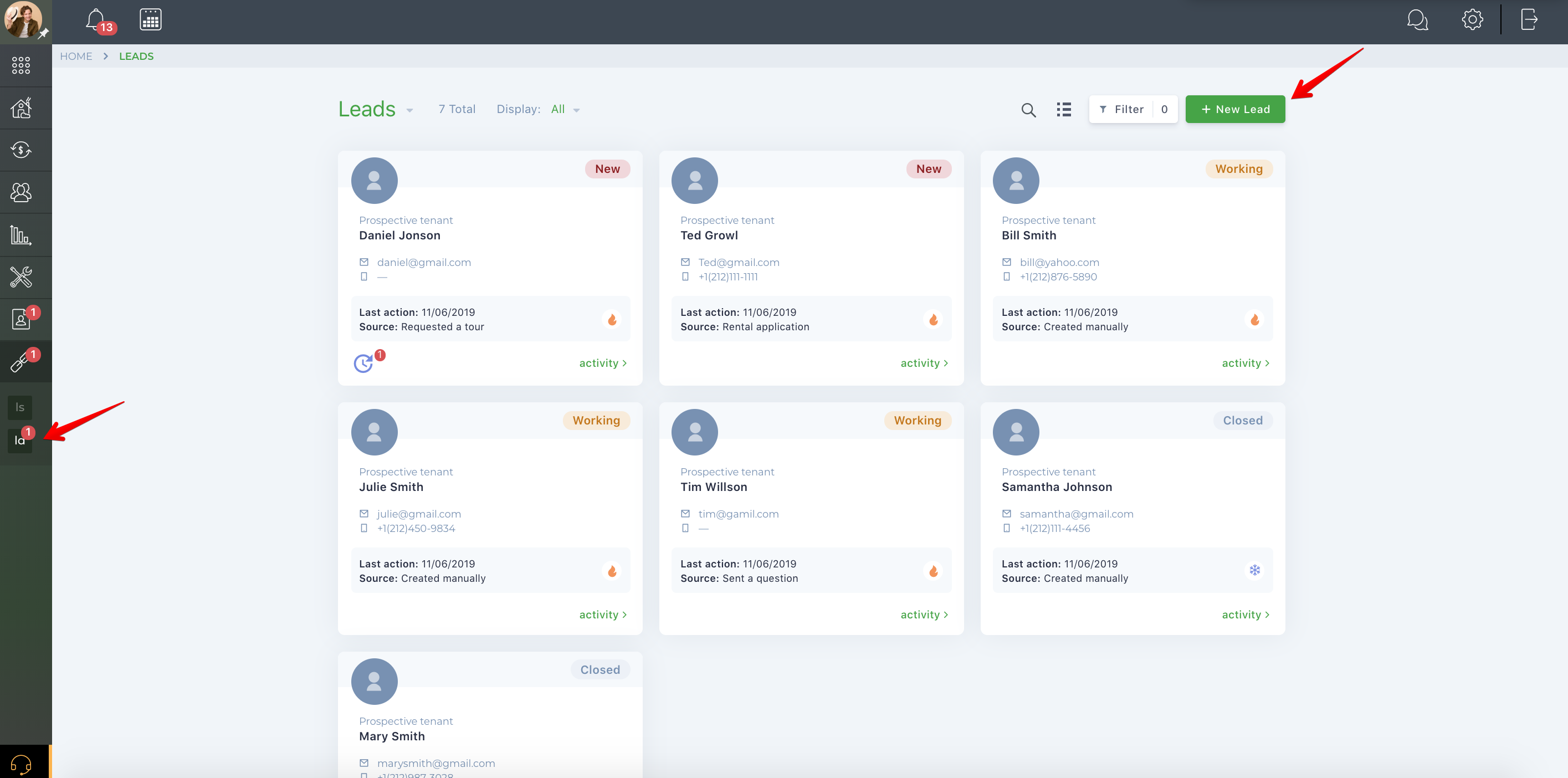The height and width of the screenshot is (778, 1568).
Task: Click the New status badge on Ted Growl card
Action: [x=929, y=168]
